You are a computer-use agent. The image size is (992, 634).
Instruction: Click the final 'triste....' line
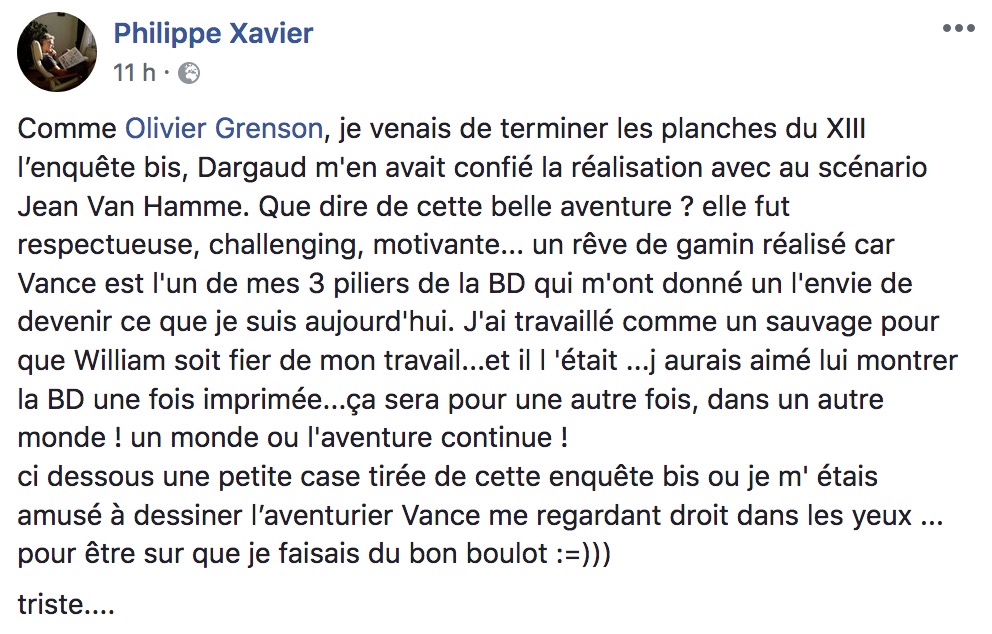(x=66, y=603)
